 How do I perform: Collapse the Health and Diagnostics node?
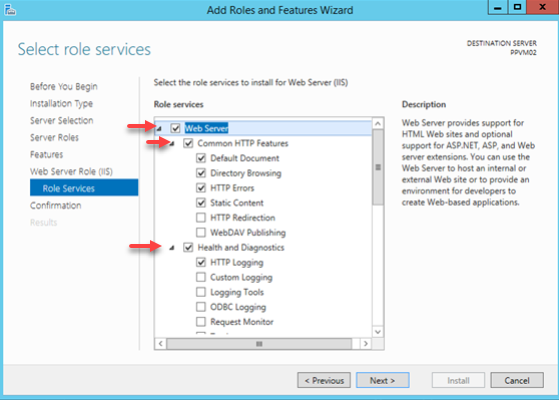pyautogui.click(x=172, y=248)
